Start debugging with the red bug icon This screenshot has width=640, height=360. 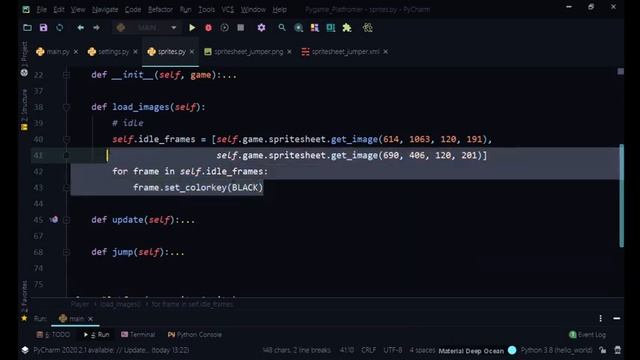pyautogui.click(x=208, y=28)
